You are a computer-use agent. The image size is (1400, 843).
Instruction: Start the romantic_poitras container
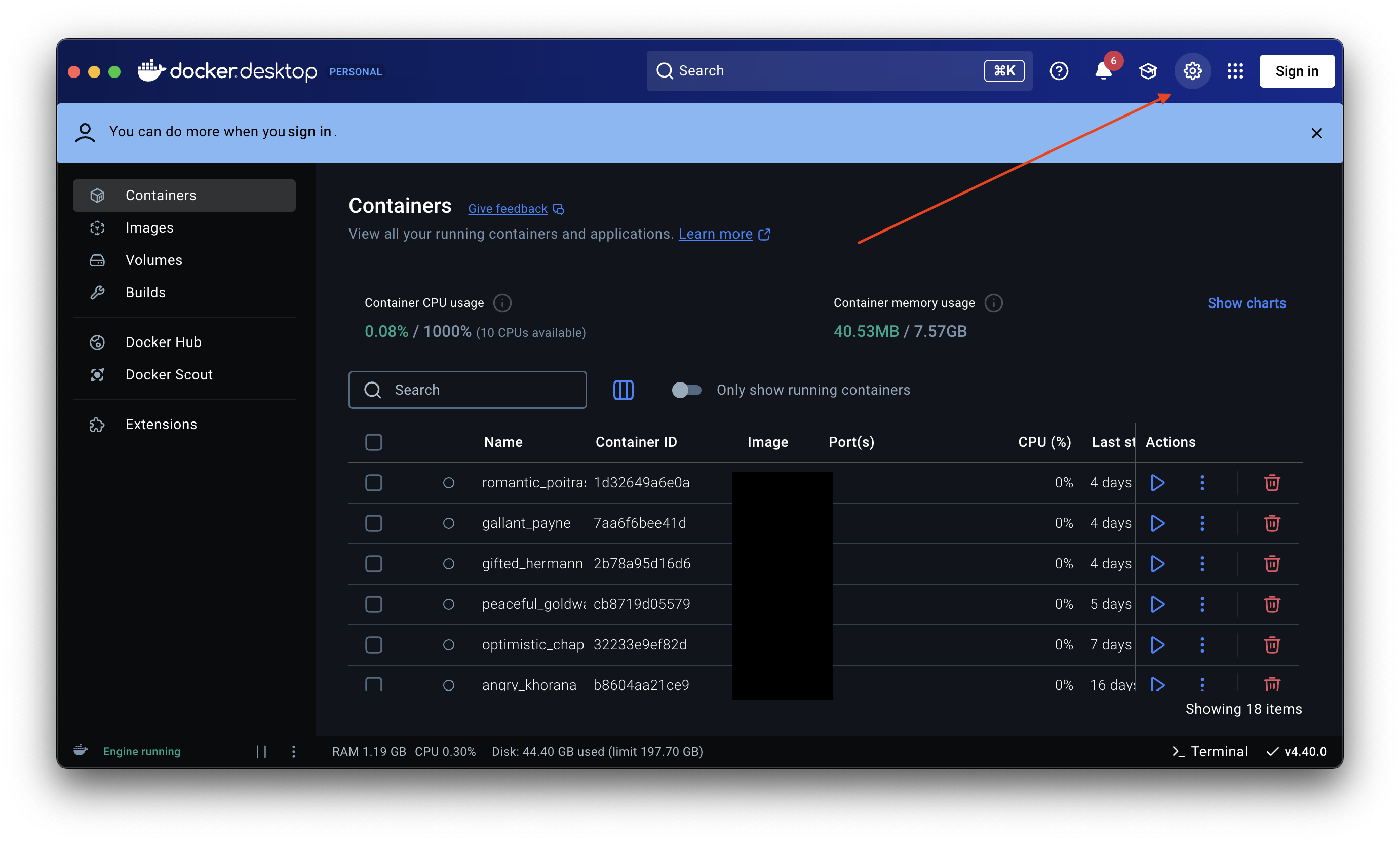tap(1157, 483)
